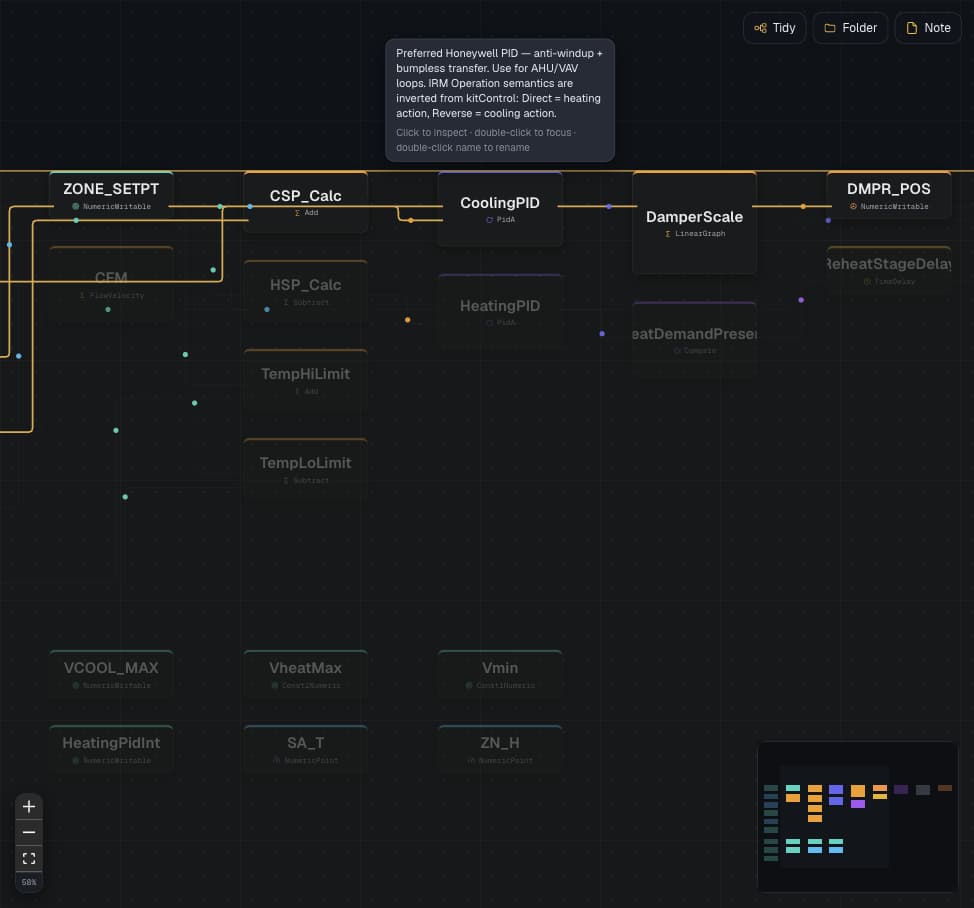Click the DMPR_POS output node

(889, 195)
